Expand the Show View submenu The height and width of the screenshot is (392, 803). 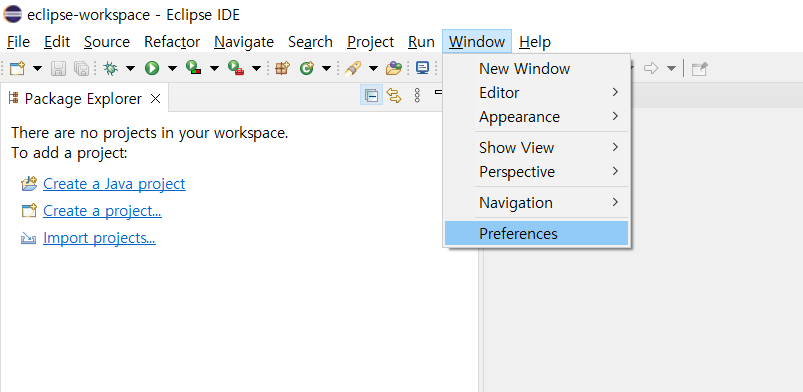point(536,148)
